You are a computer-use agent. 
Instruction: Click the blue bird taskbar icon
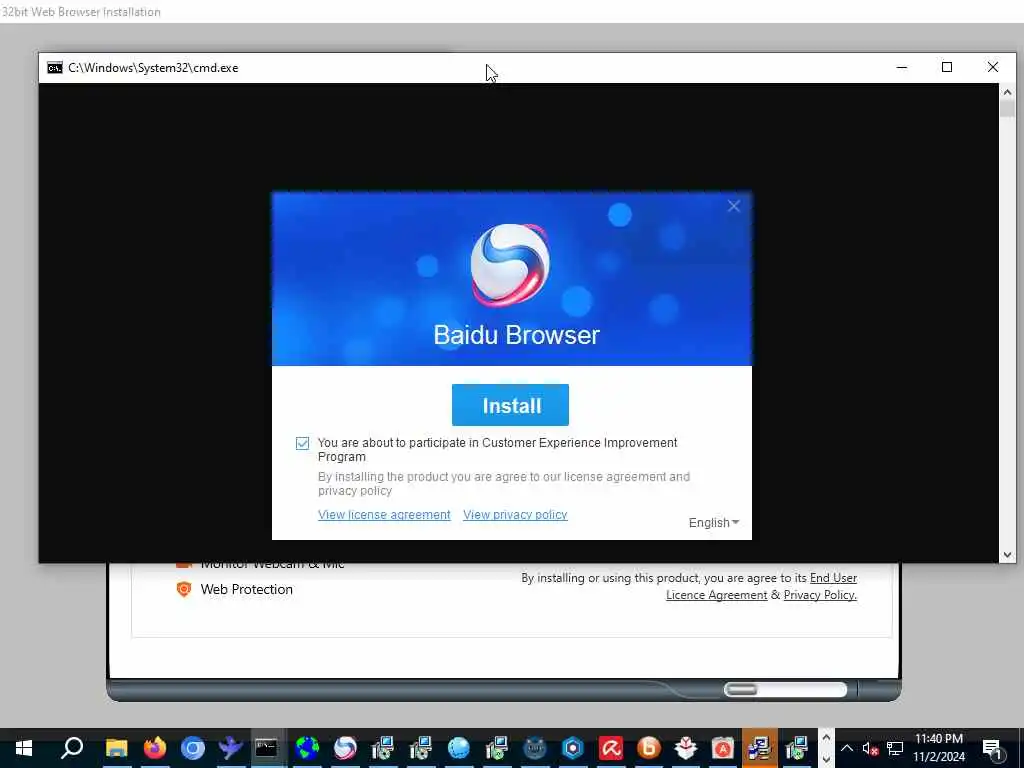(x=231, y=748)
